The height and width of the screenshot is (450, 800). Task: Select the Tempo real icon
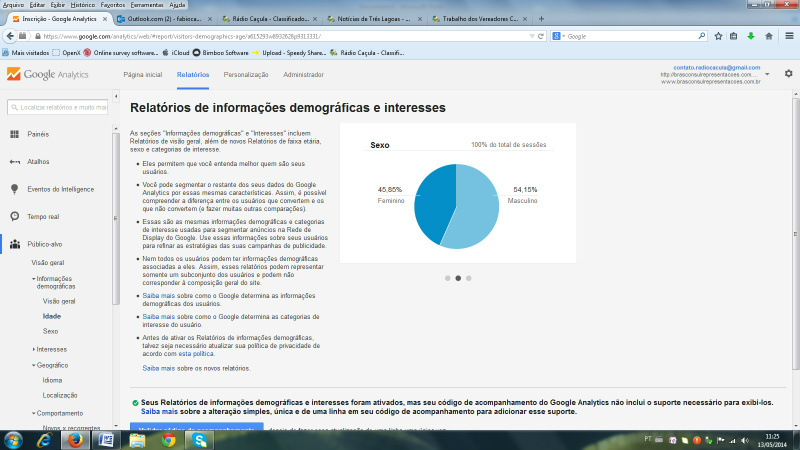click(x=15, y=216)
